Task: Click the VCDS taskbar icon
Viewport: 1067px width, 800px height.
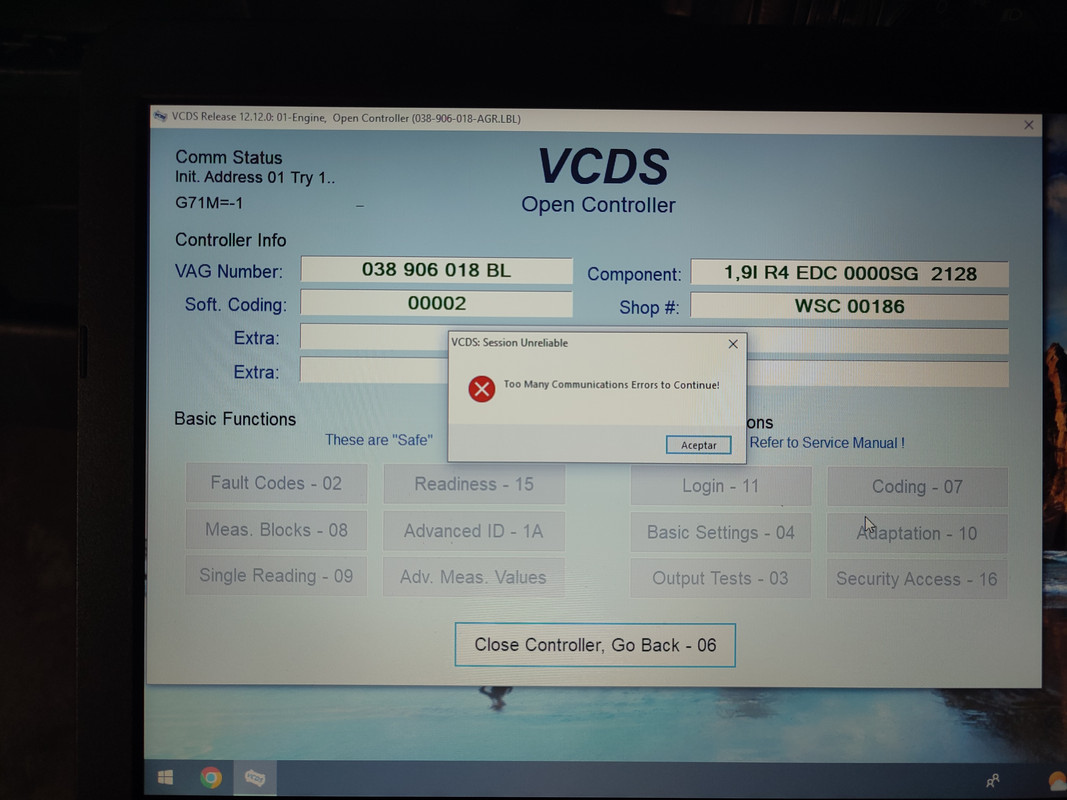Action: coord(255,777)
